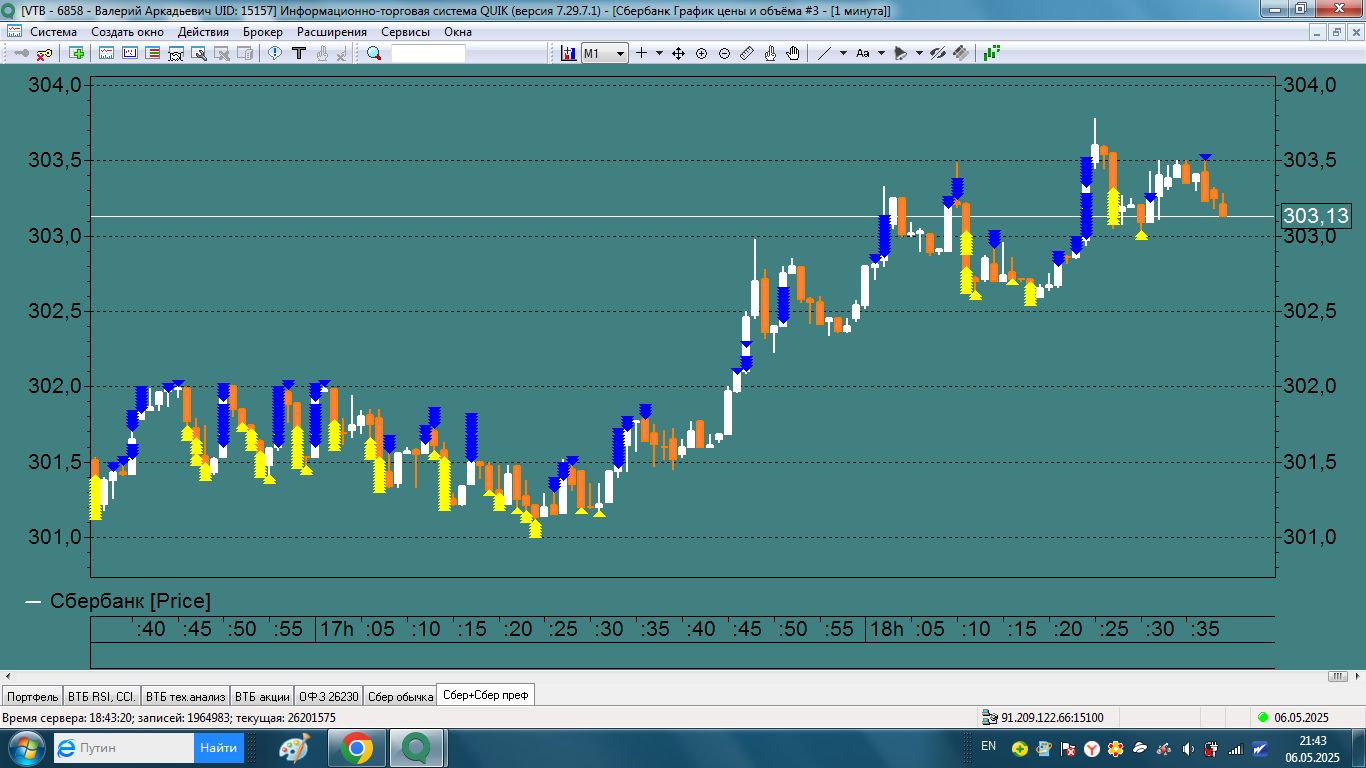Open the Брокер menu
Screen dimensions: 1366x768
click(262, 32)
